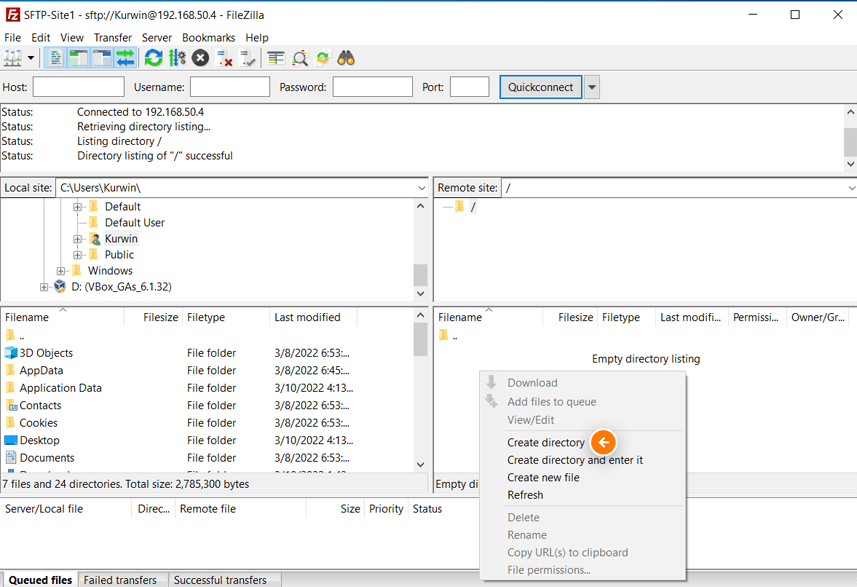Open directory listing filters
The width and height of the screenshot is (857, 587).
(274, 57)
